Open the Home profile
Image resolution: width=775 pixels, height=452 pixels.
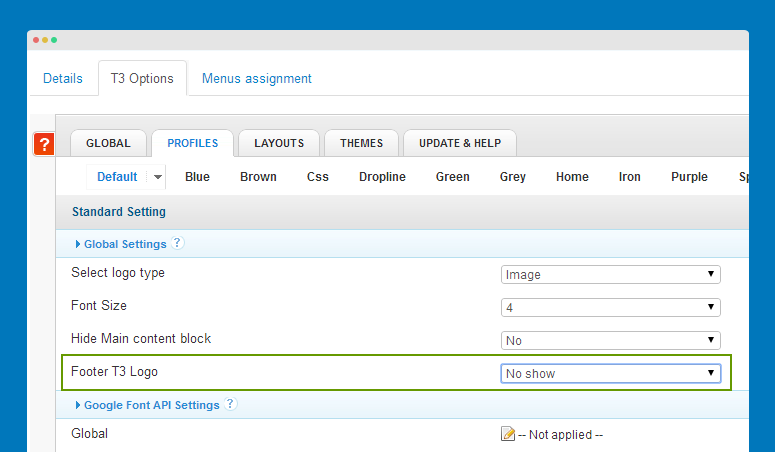pyautogui.click(x=572, y=177)
